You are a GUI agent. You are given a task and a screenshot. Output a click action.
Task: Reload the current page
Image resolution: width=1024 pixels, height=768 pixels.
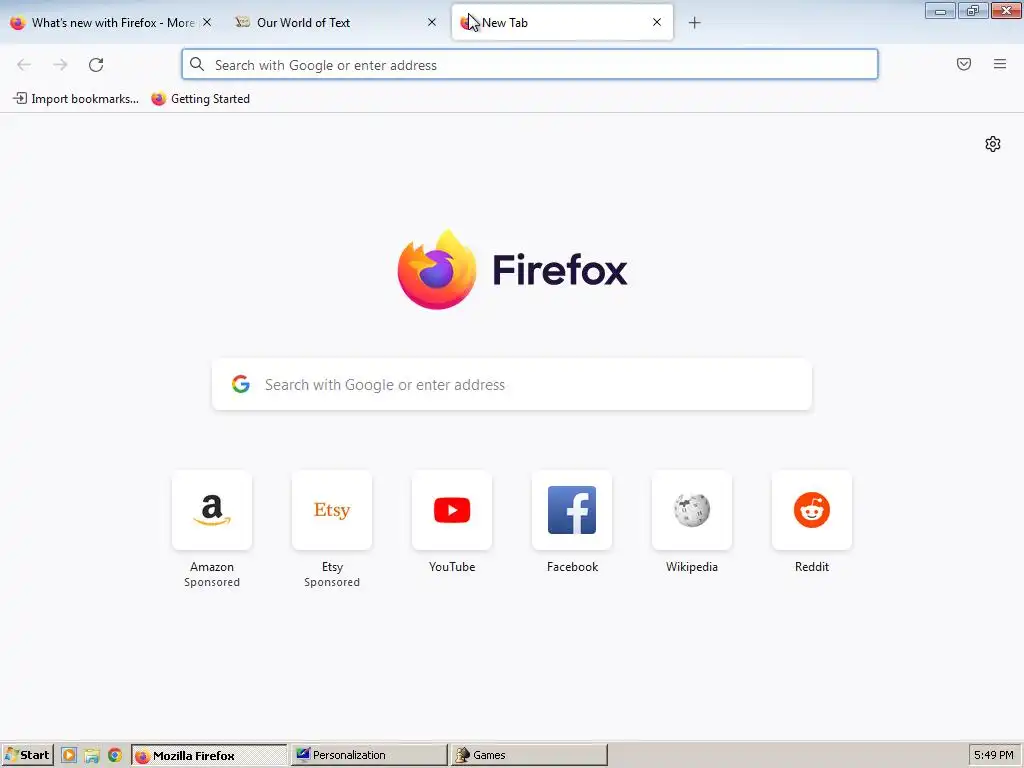click(96, 65)
